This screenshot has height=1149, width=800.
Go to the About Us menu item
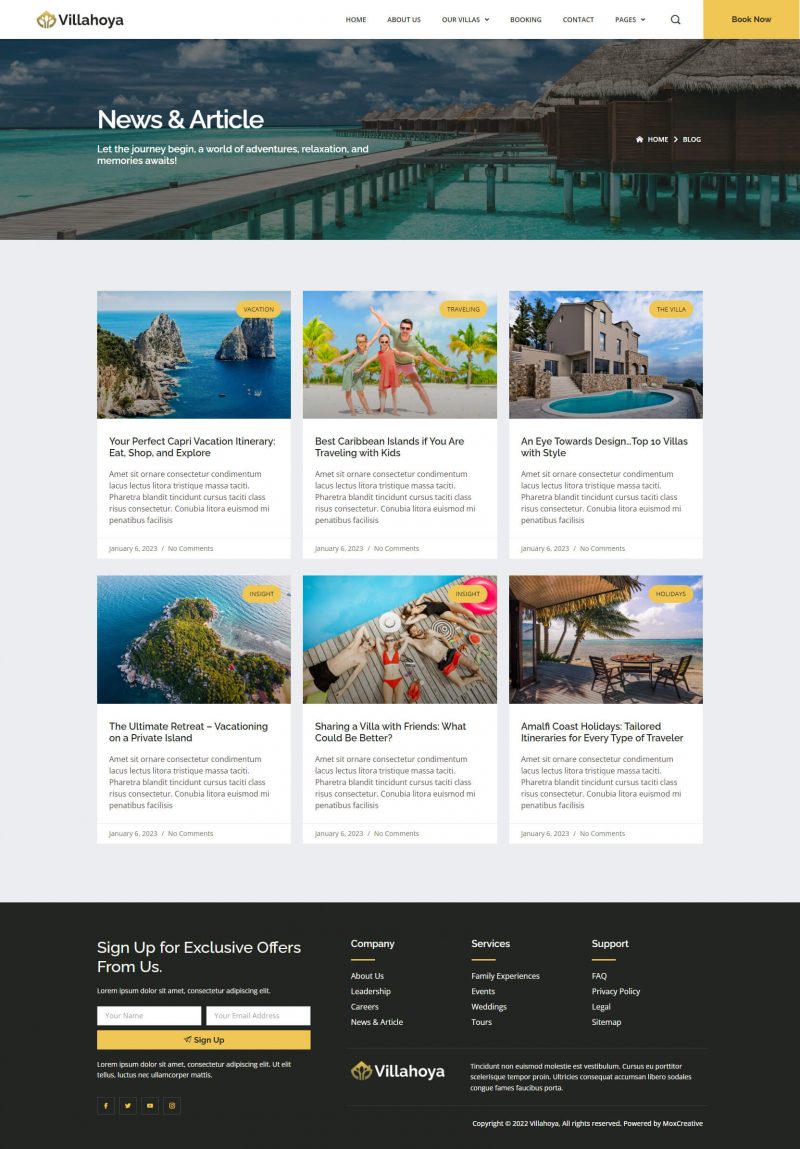[404, 20]
